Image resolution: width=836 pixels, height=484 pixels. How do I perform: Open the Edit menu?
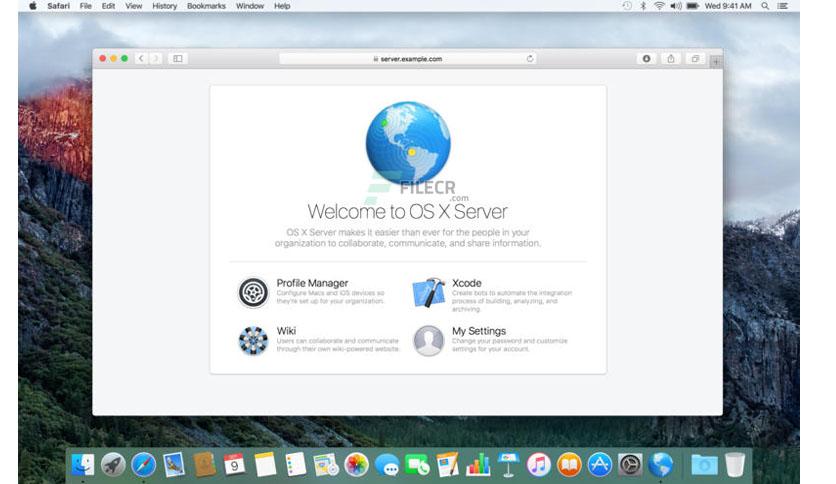108,6
